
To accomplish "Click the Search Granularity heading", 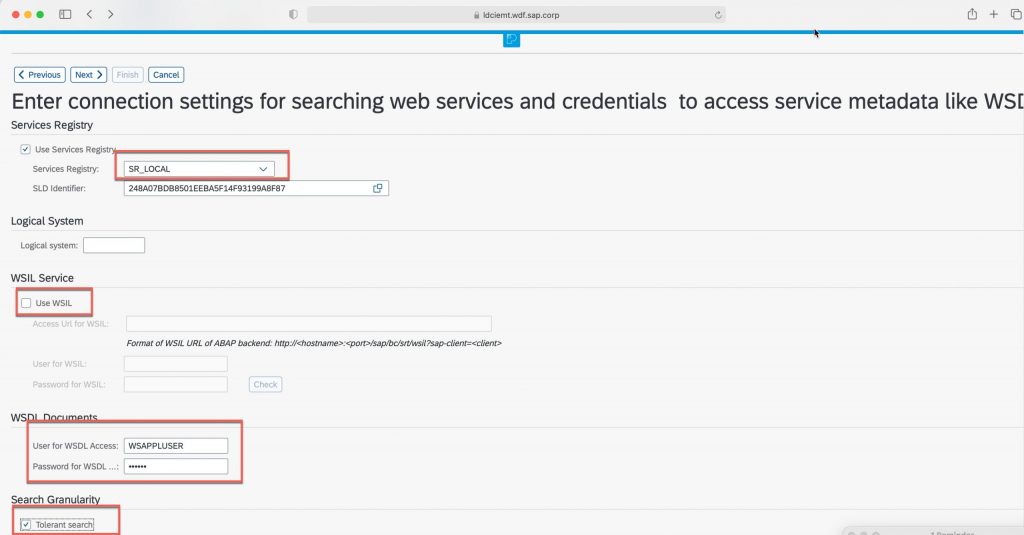I will [x=56, y=500].
